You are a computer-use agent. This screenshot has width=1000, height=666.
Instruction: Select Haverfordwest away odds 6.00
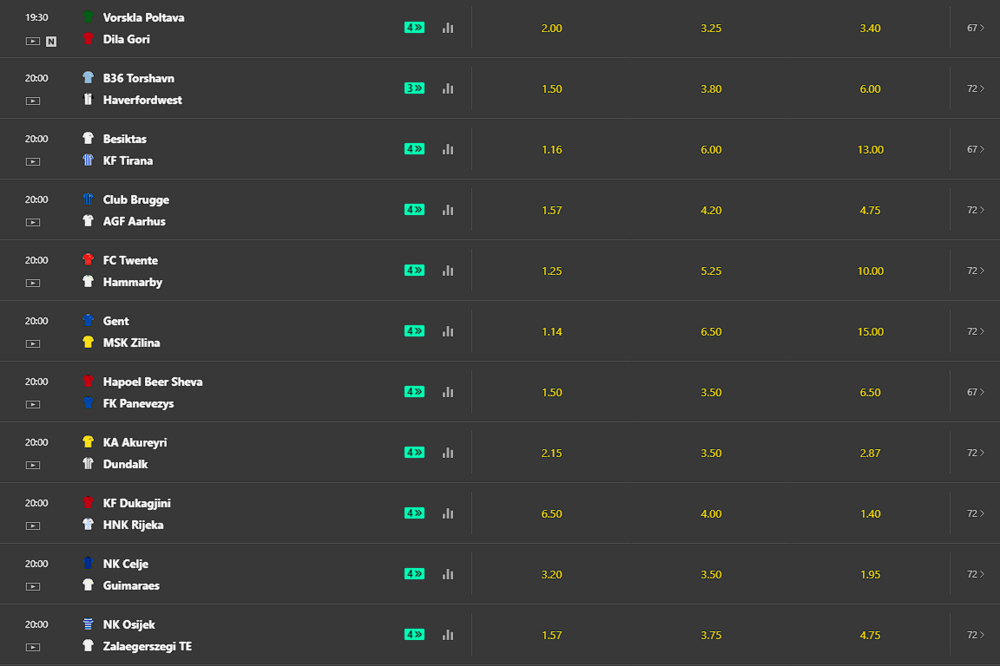tap(870, 89)
